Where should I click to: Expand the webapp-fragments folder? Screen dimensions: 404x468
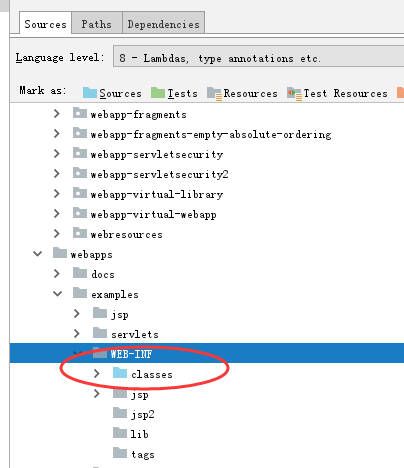[x=57, y=114]
